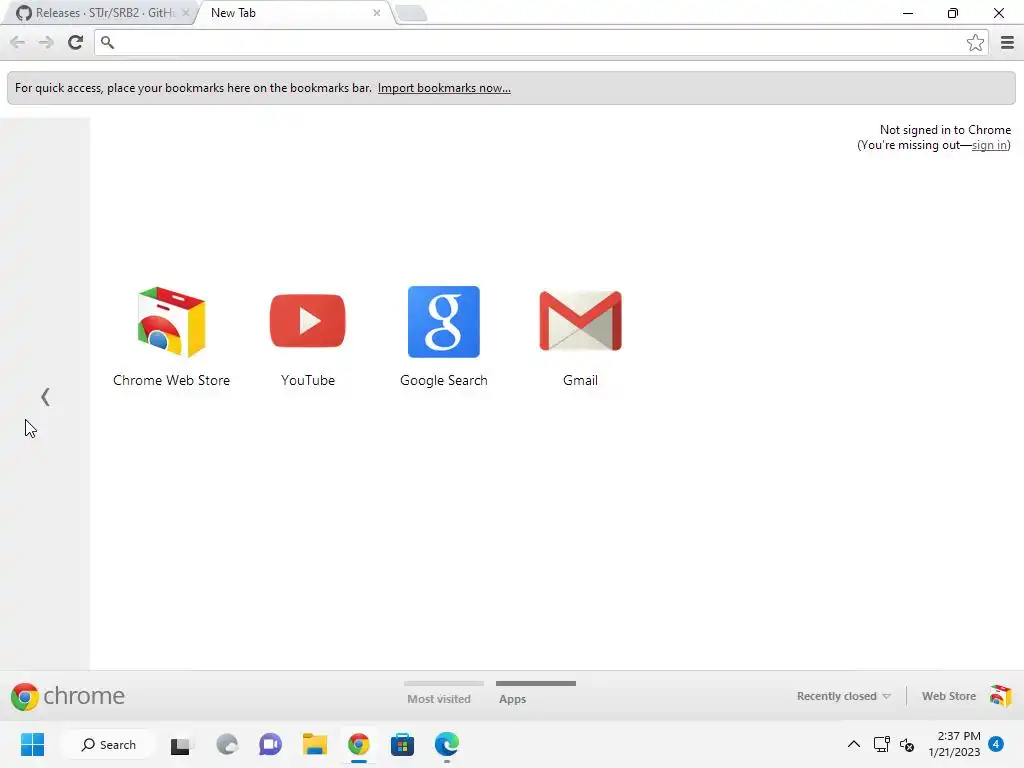Image resolution: width=1024 pixels, height=768 pixels.
Task: Reload the current page
Action: click(x=76, y=42)
